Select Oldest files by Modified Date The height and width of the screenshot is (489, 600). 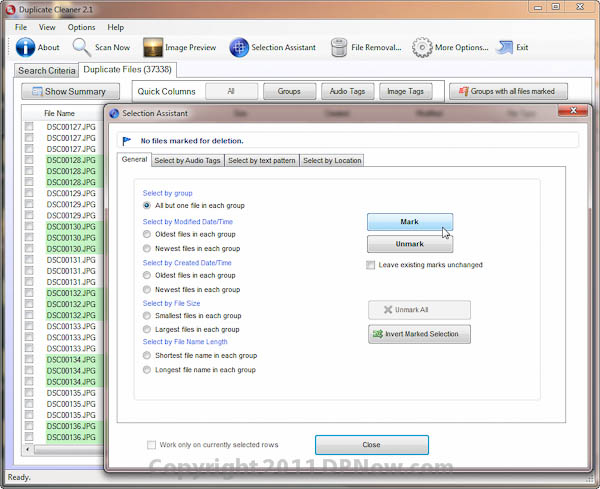coord(147,234)
